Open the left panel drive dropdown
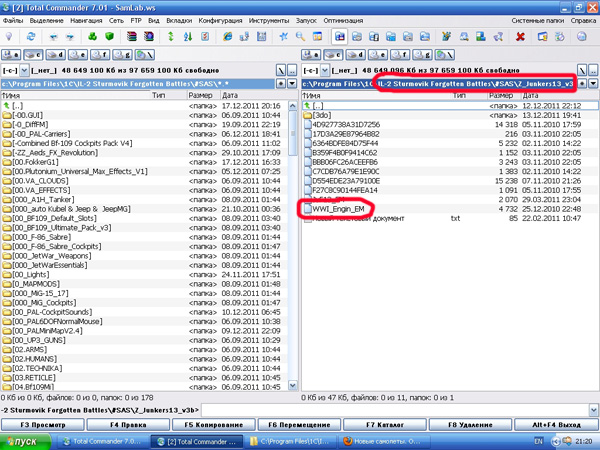Image resolution: width=600 pixels, height=450 pixels. coord(24,70)
